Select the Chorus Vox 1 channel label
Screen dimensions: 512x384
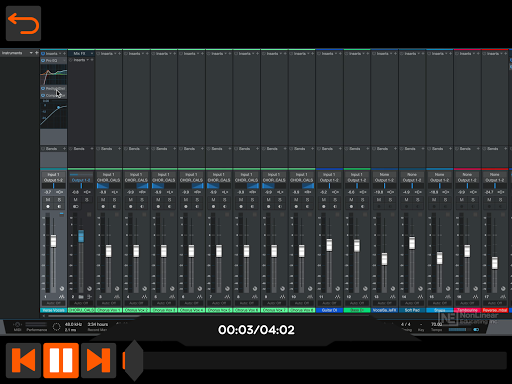pyautogui.click(x=109, y=310)
